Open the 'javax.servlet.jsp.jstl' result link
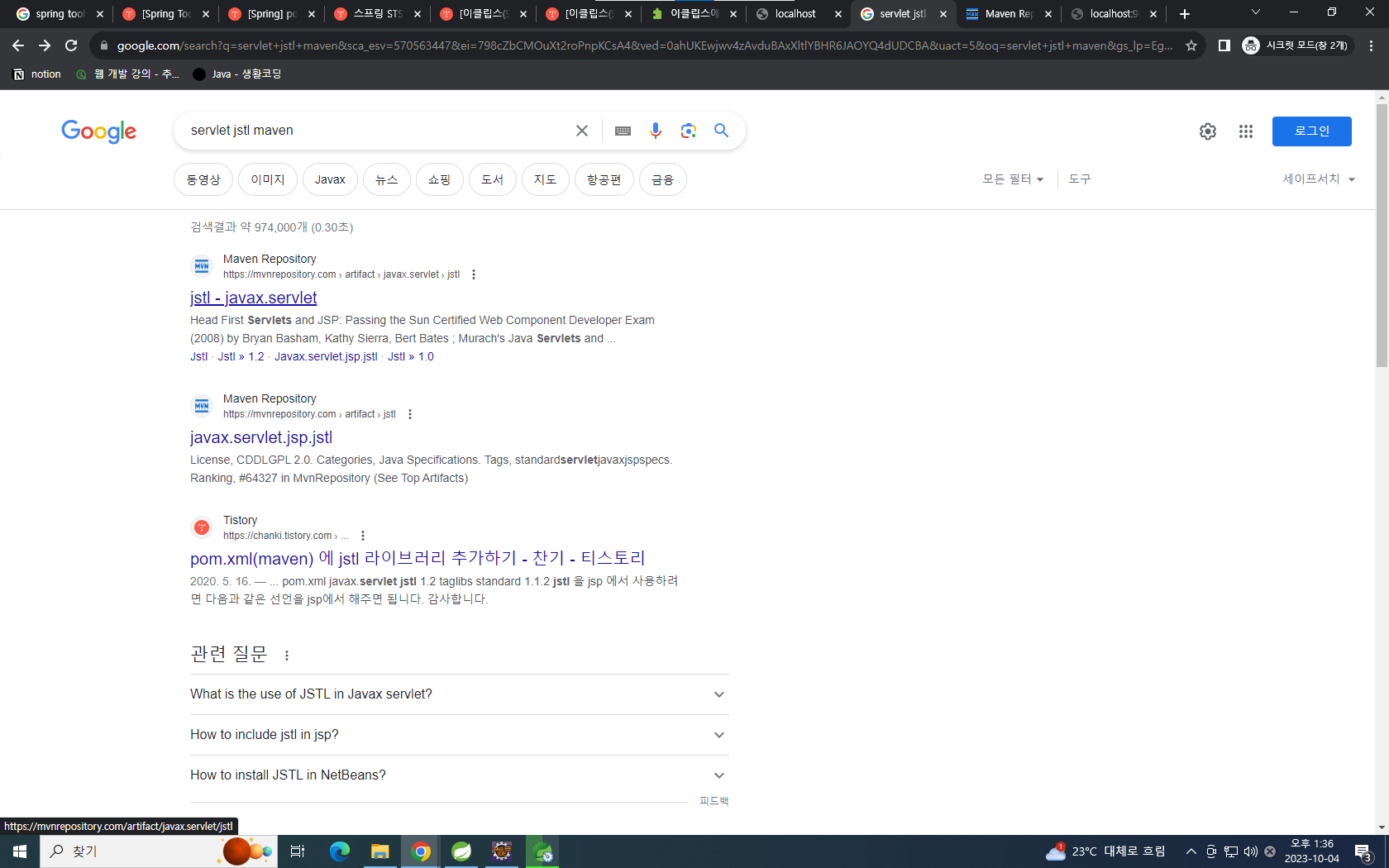The height and width of the screenshot is (868, 1389). coord(261,437)
